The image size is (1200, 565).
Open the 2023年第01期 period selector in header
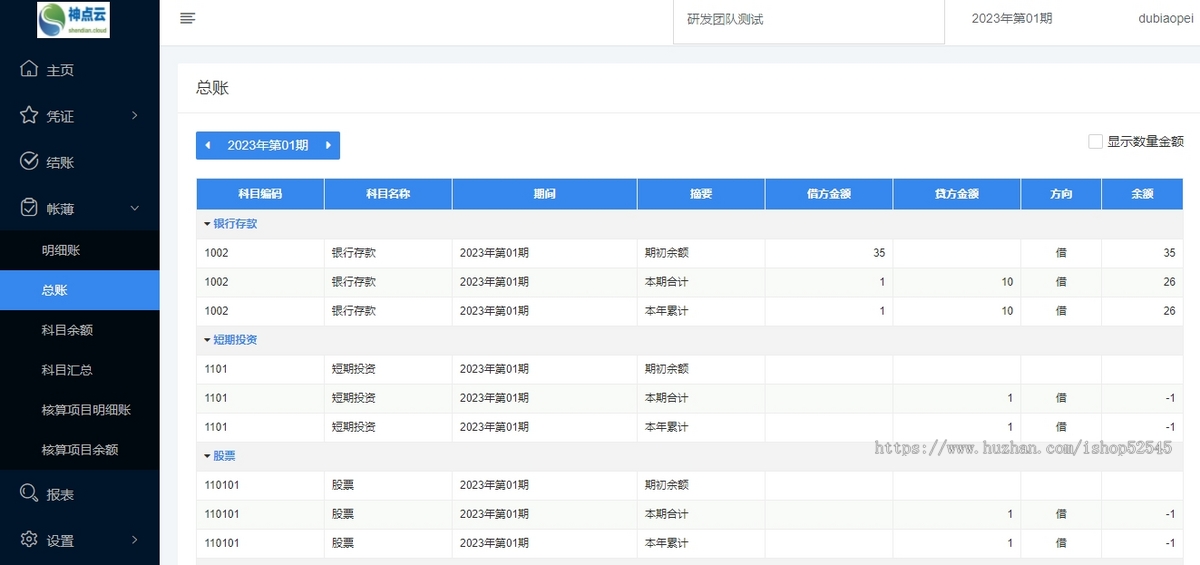1011,18
